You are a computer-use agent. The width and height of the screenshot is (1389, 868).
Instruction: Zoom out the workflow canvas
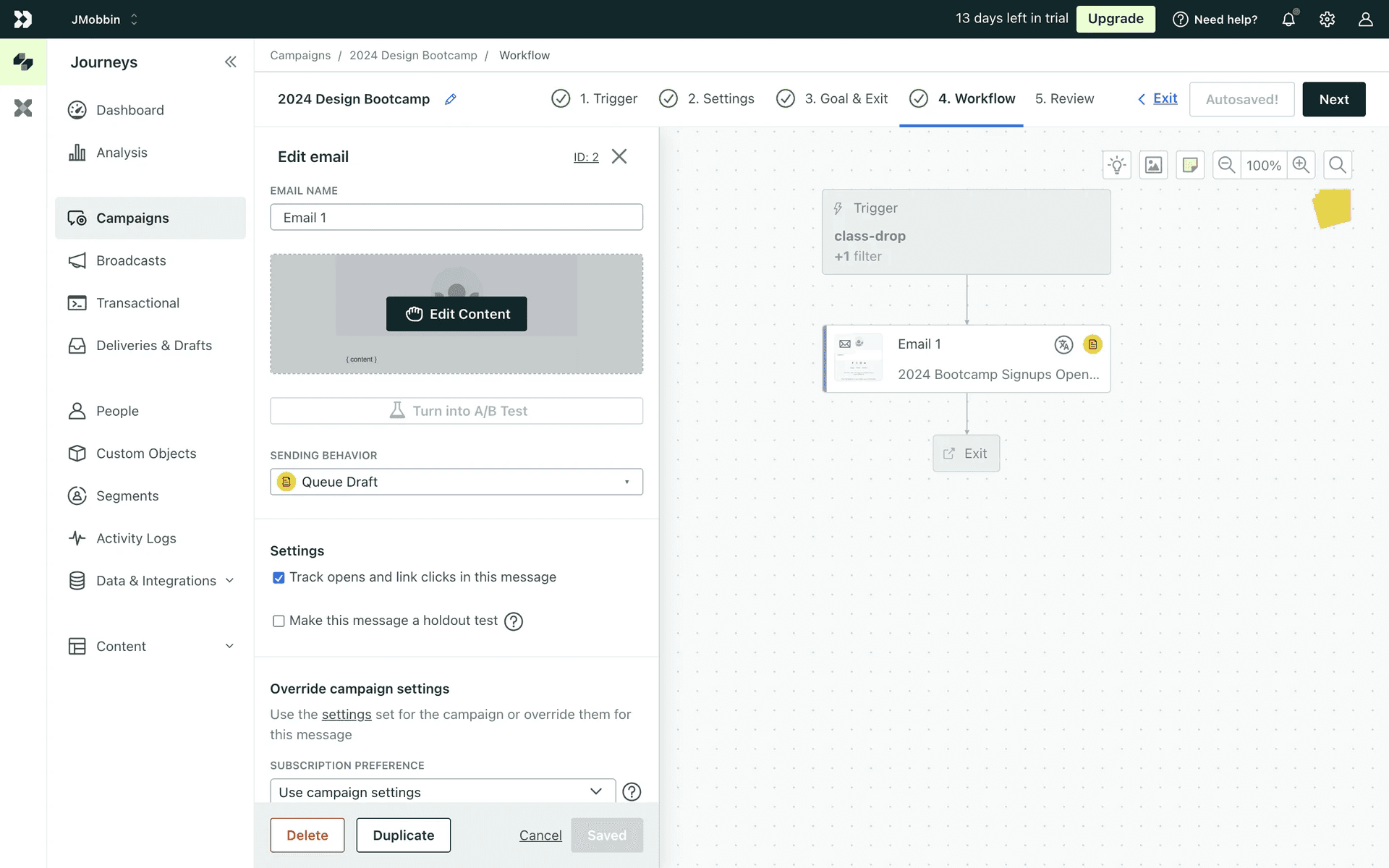tap(1226, 165)
